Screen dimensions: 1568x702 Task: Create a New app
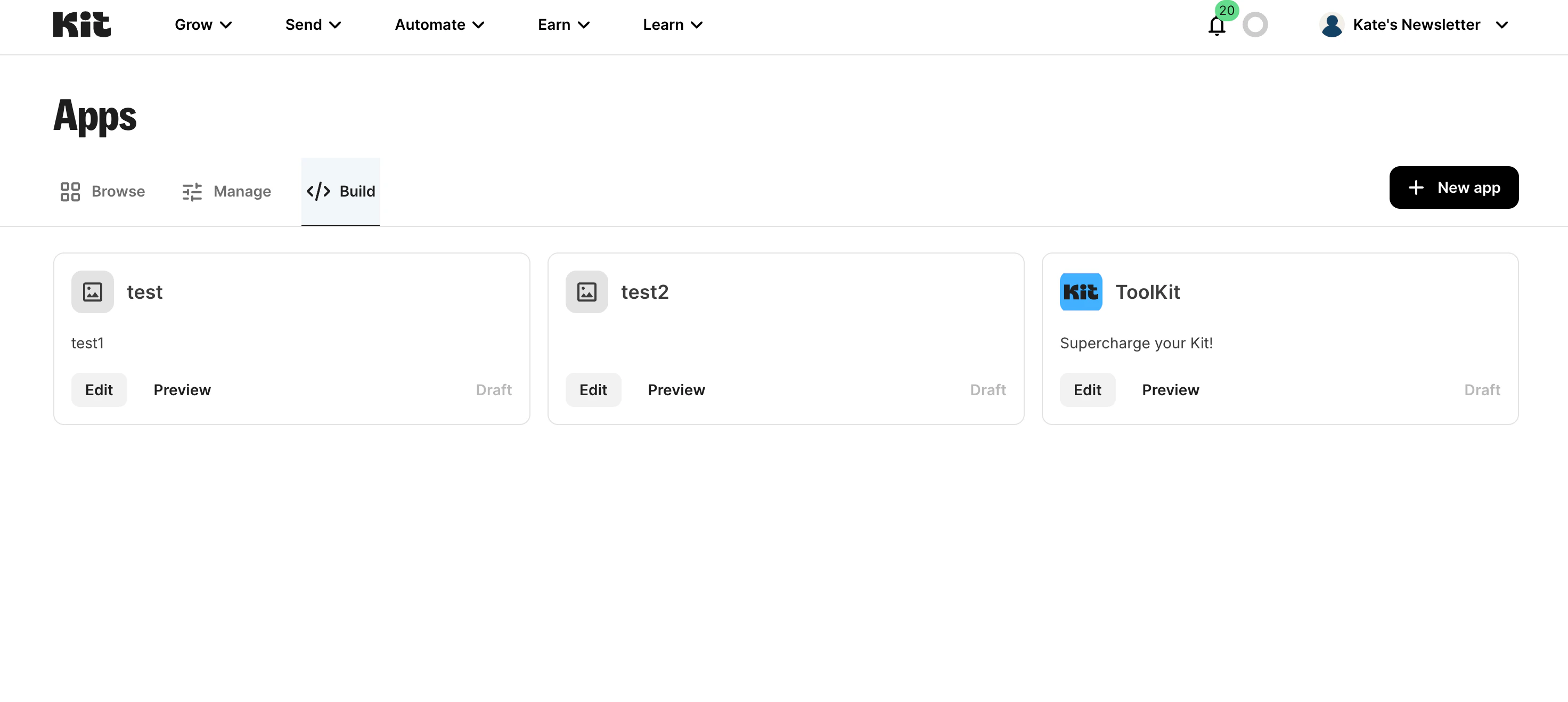[x=1453, y=187]
